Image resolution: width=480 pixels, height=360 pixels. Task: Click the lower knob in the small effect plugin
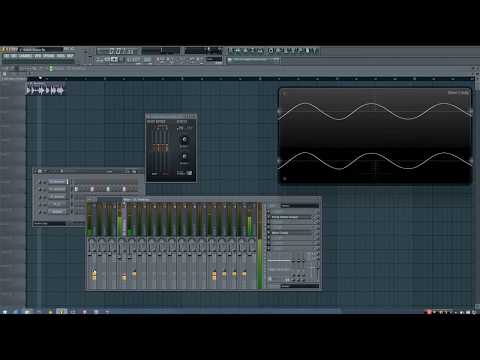tap(184, 156)
